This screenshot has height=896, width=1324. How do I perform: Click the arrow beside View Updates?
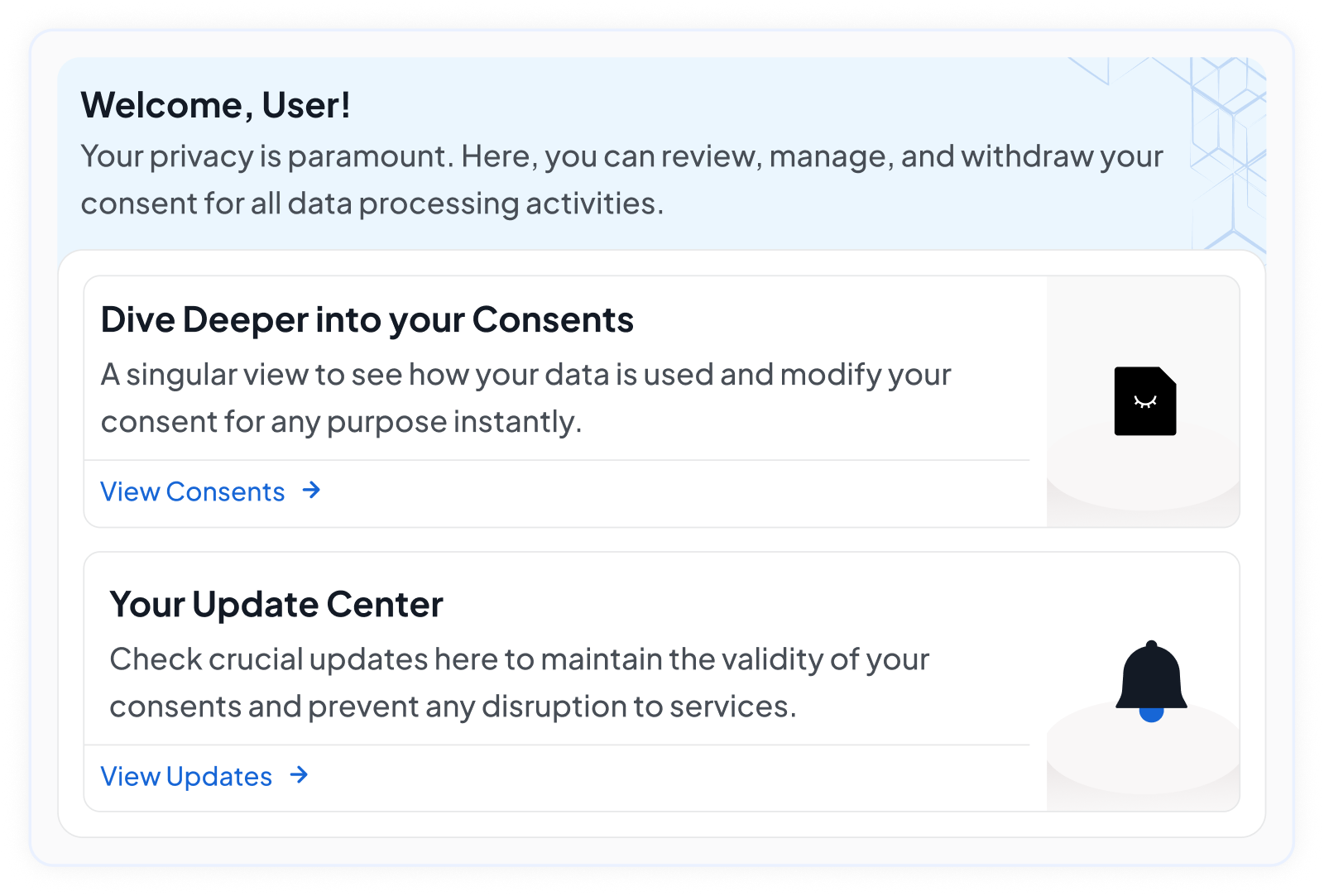[299, 775]
